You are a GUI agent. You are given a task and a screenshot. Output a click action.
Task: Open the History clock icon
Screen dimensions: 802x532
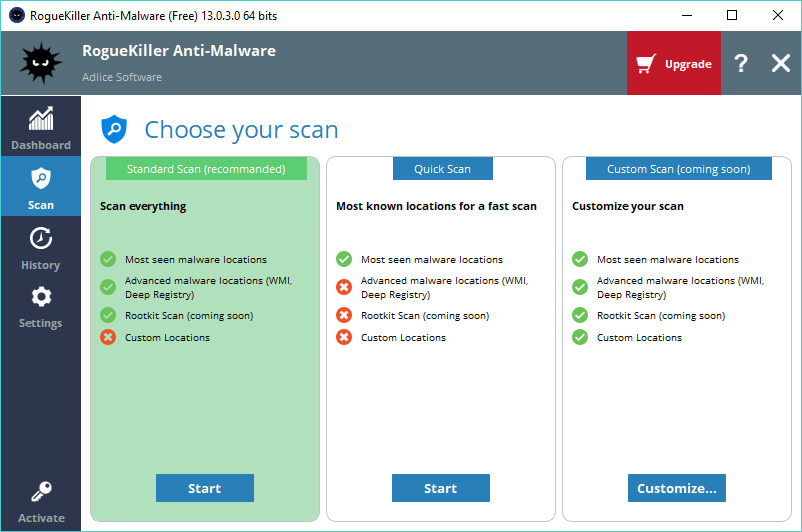coord(40,238)
